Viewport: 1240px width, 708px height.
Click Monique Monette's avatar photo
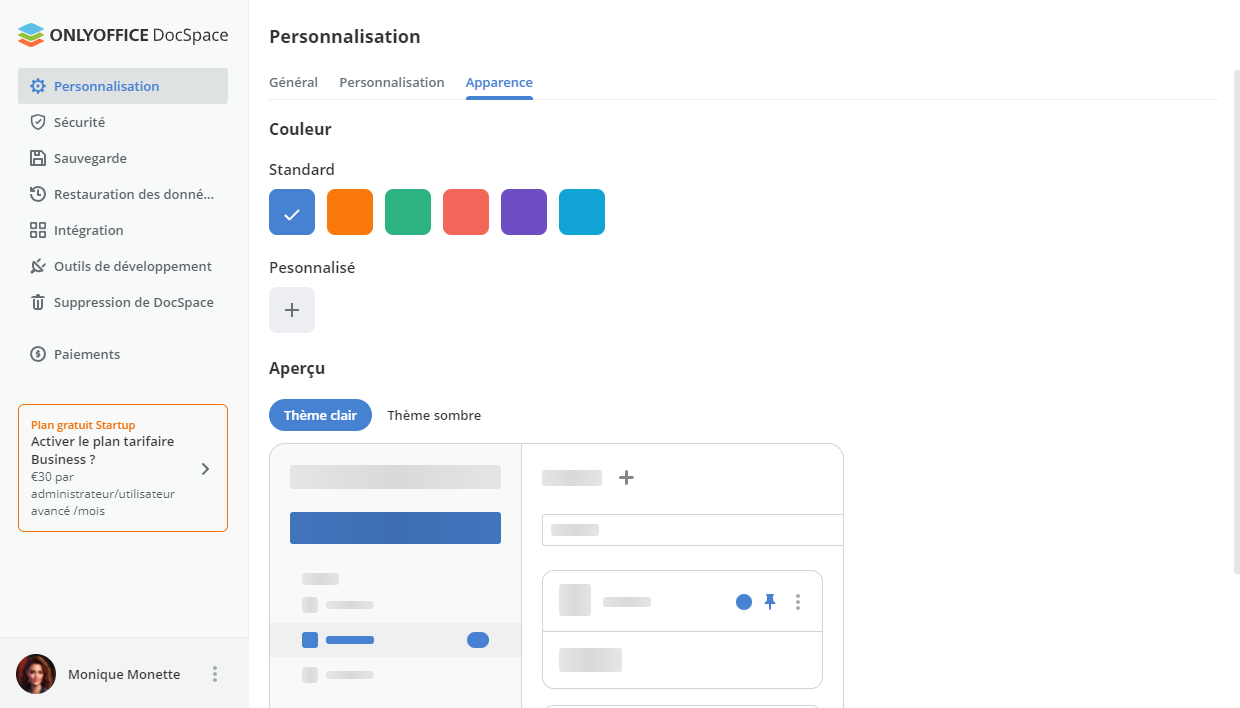coord(36,674)
